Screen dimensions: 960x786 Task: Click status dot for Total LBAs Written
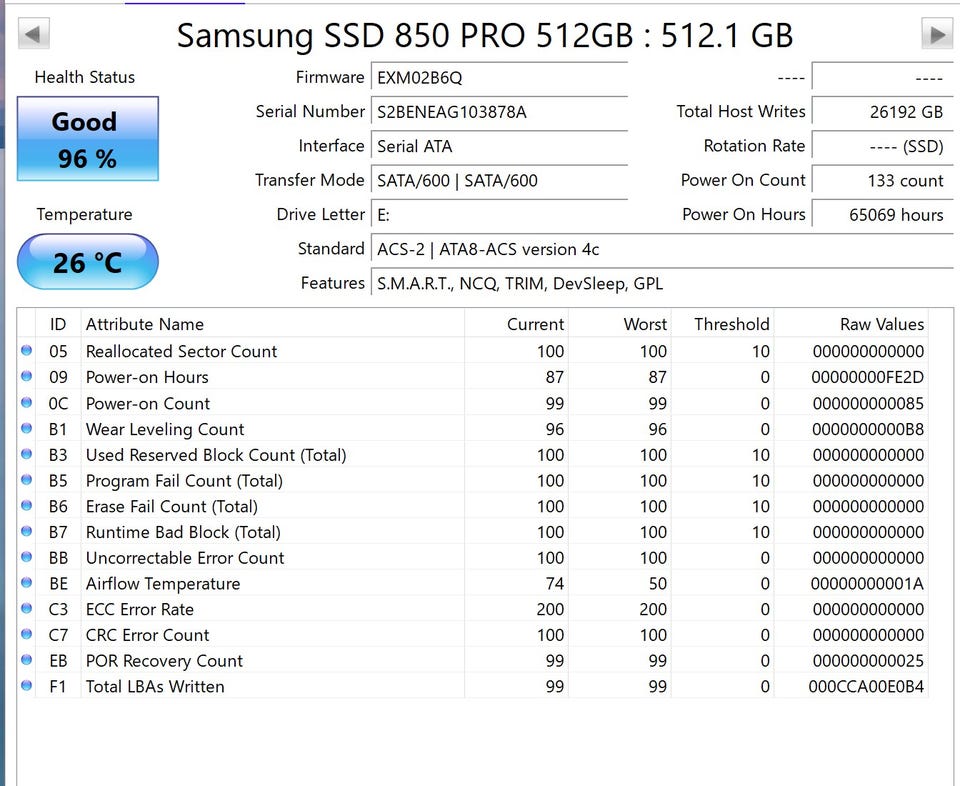pyautogui.click(x=26, y=685)
